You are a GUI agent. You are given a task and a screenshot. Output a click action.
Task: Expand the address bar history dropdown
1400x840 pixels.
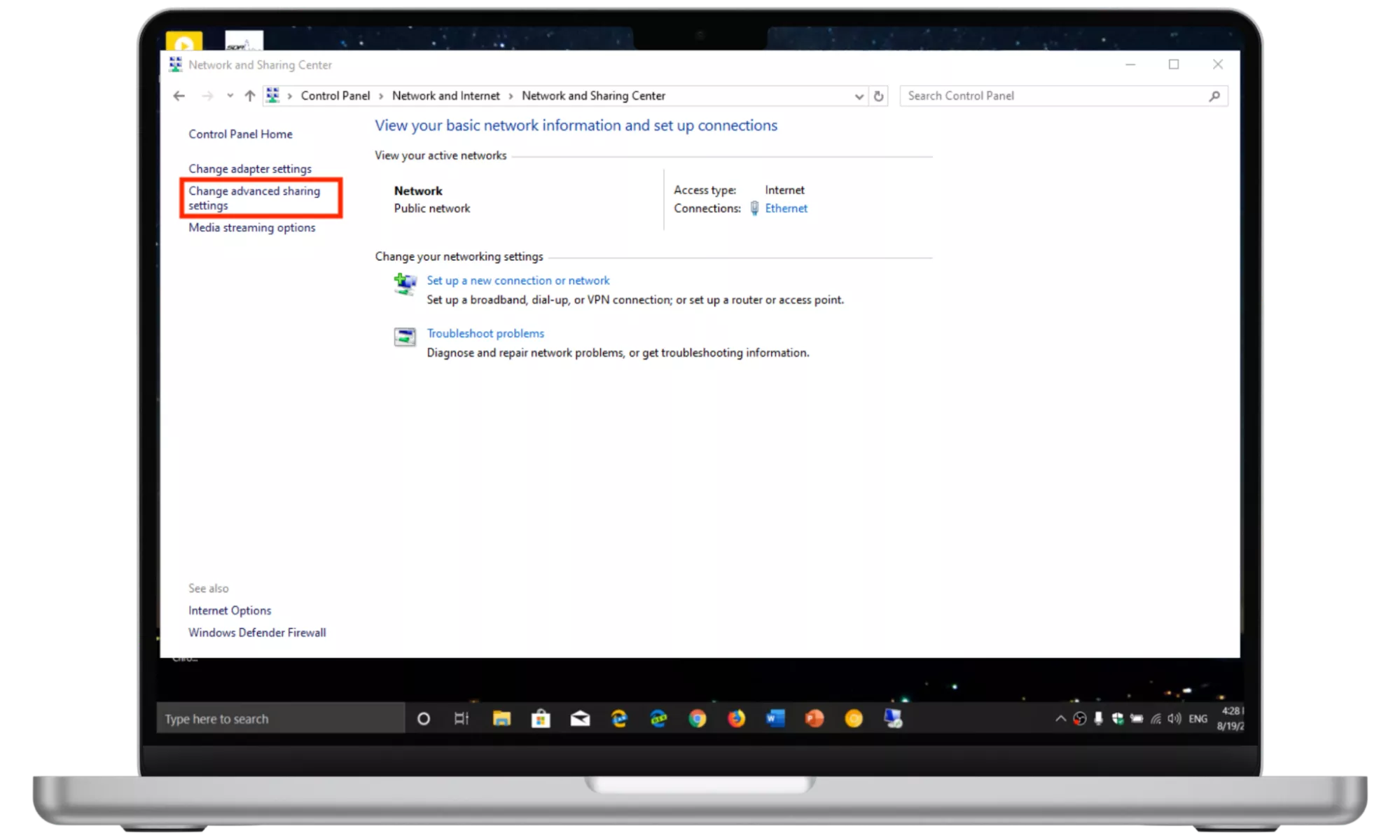(x=859, y=97)
